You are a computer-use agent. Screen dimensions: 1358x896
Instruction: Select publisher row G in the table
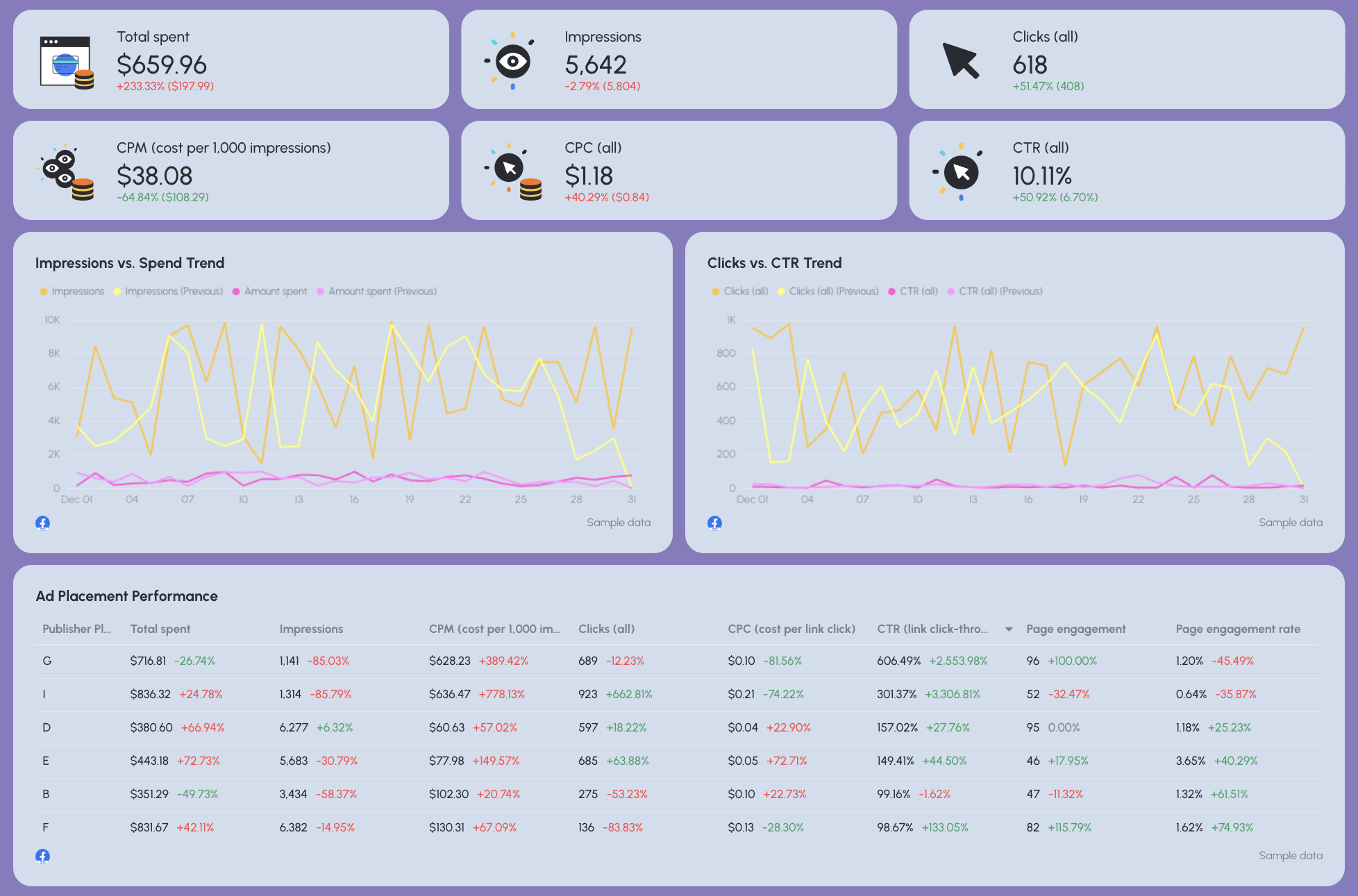(x=47, y=661)
